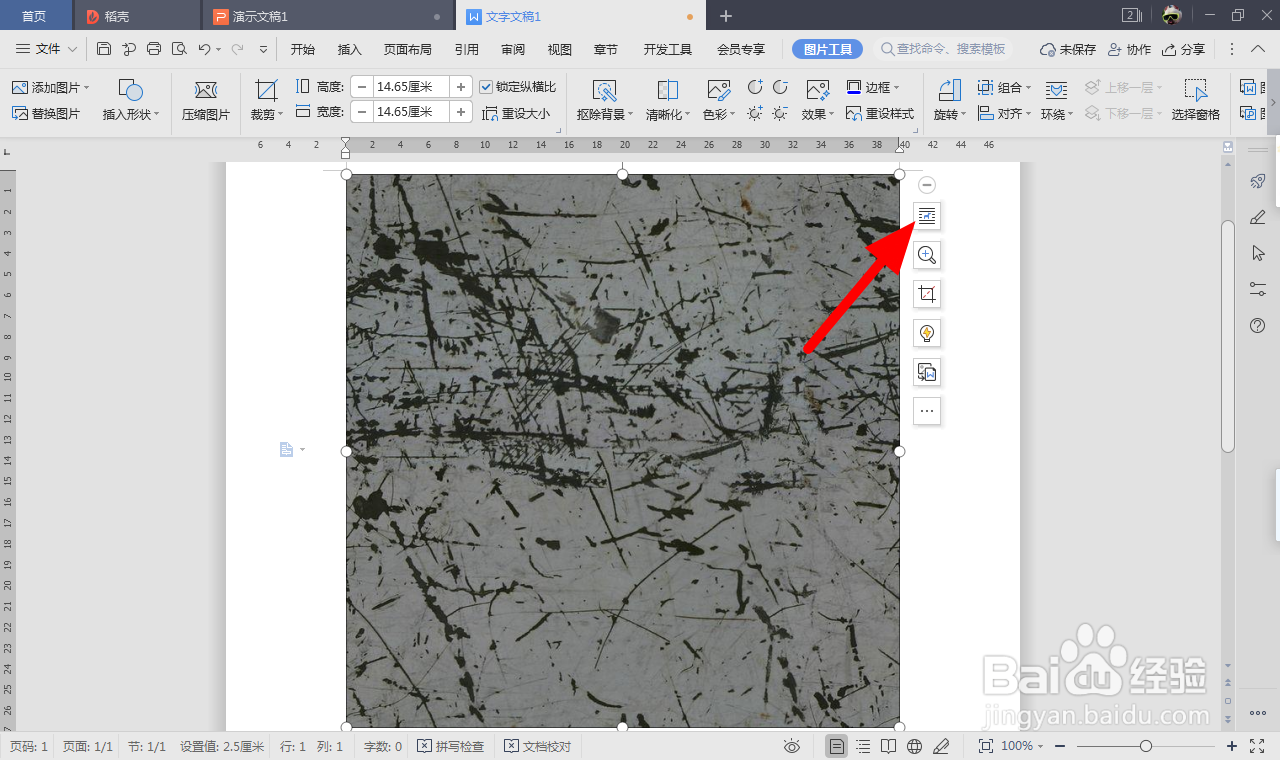Expand the 添加图片 dropdown arrow

87,88
